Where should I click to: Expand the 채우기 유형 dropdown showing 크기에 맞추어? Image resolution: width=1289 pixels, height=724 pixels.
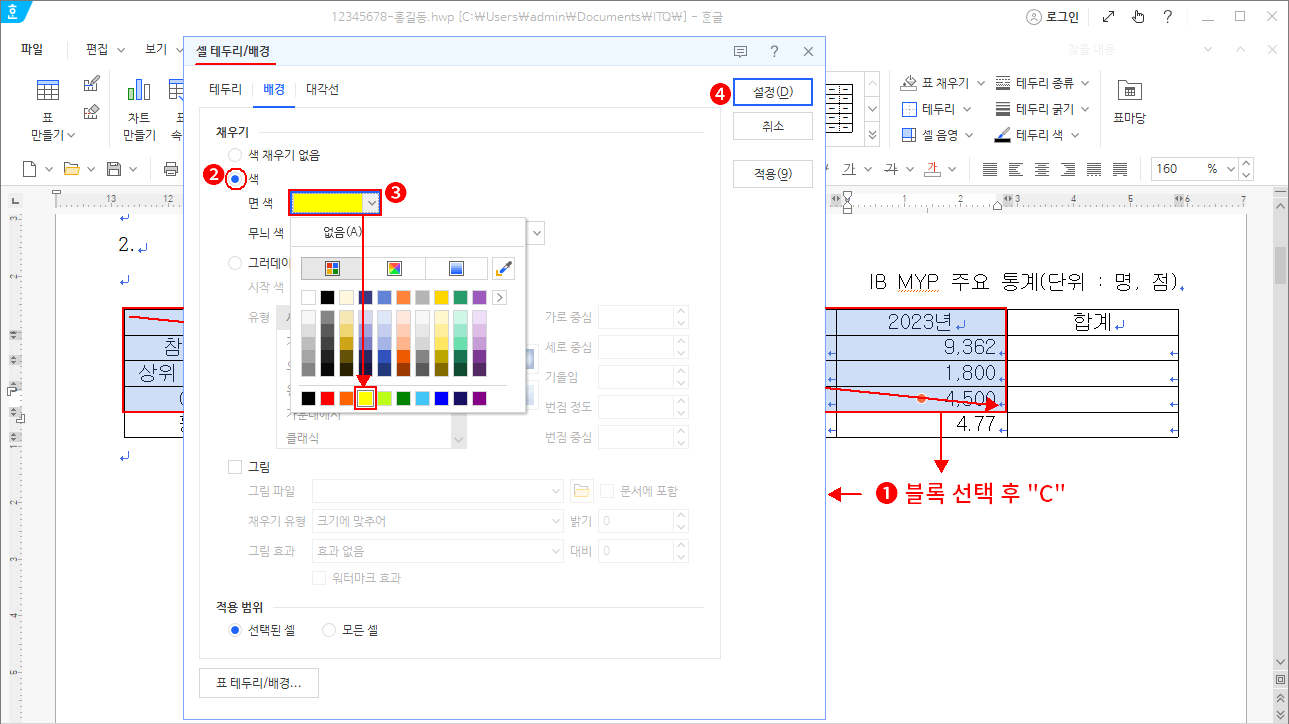555,520
